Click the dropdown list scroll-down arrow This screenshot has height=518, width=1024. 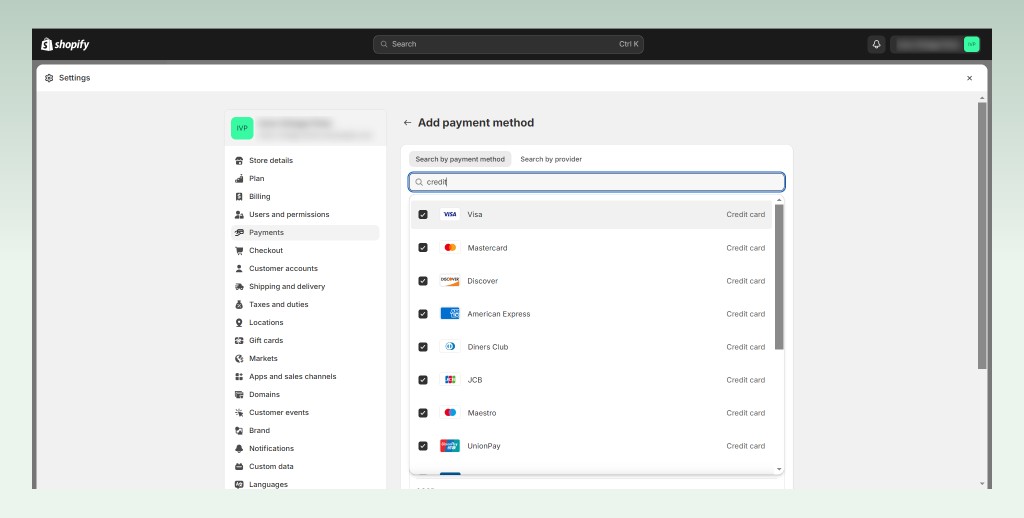(778, 469)
